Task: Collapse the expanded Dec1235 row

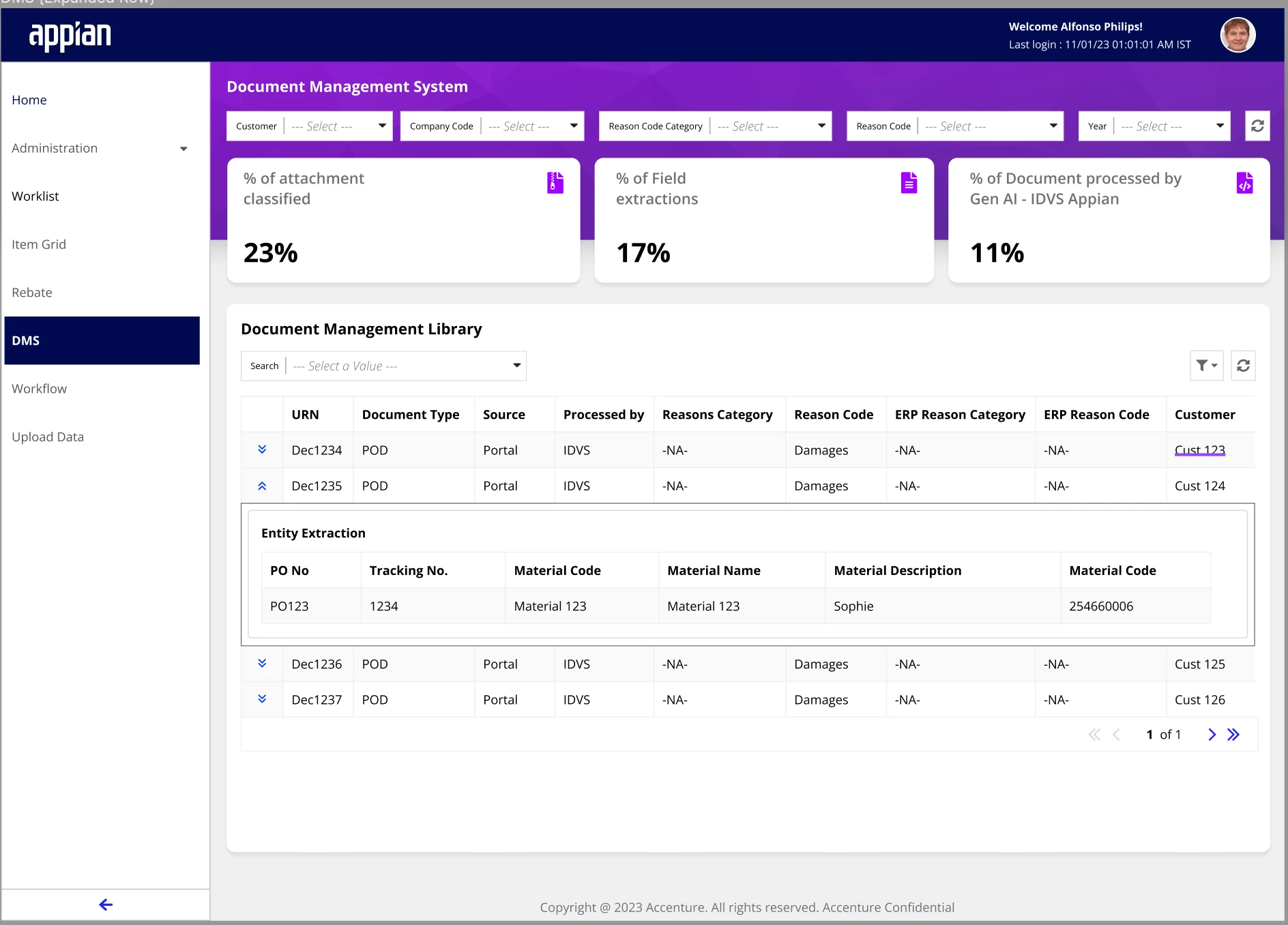Action: [262, 486]
